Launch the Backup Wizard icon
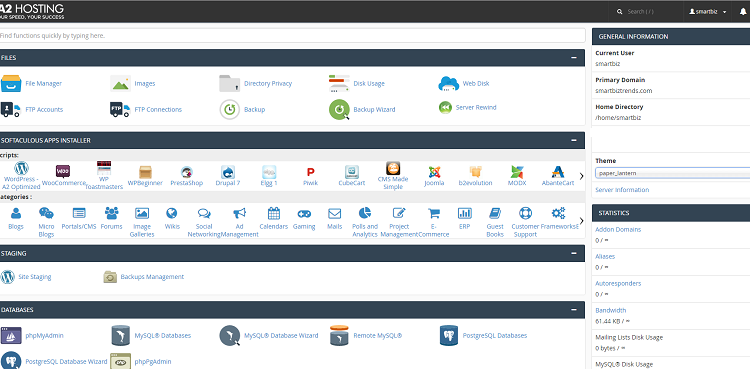 pyautogui.click(x=339, y=110)
